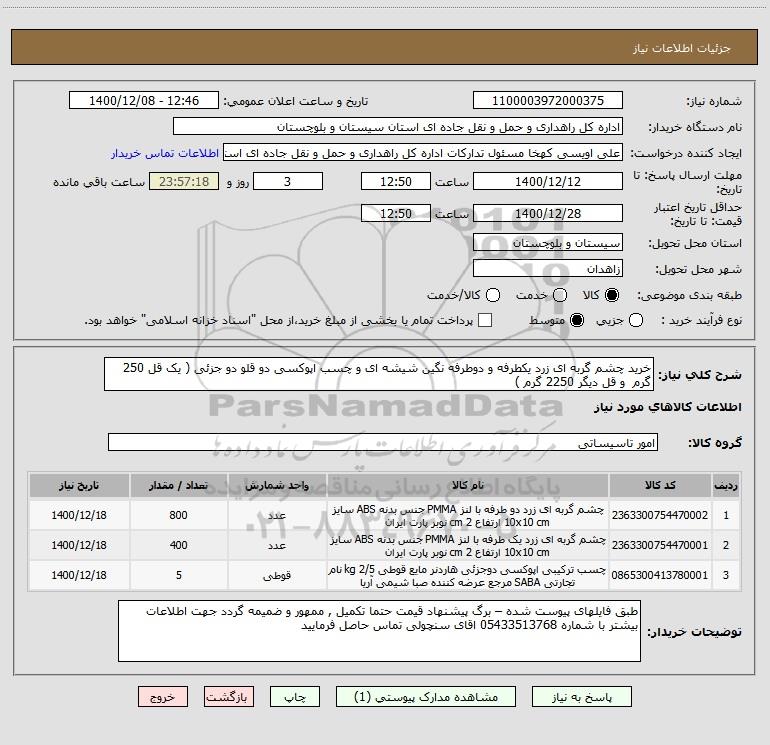Click the بازگشت back button
Screen dimensions: 770x745
pos(229,697)
